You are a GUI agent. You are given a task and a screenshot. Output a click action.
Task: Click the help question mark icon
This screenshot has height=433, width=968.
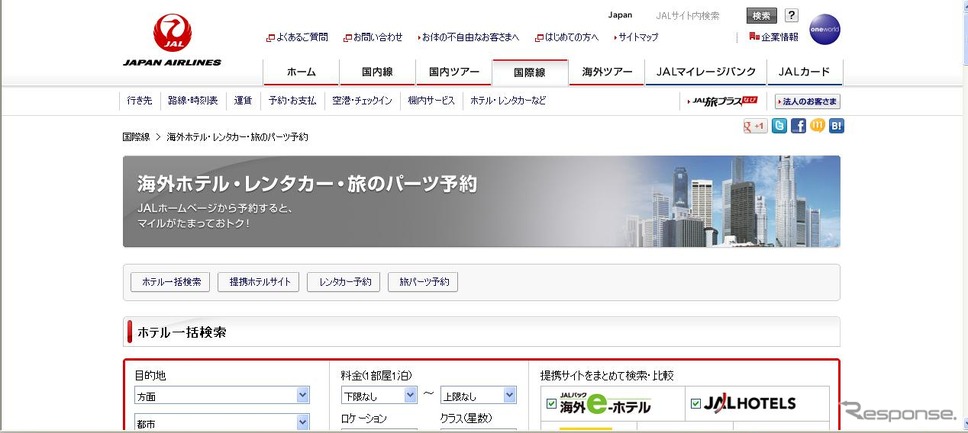(x=791, y=16)
